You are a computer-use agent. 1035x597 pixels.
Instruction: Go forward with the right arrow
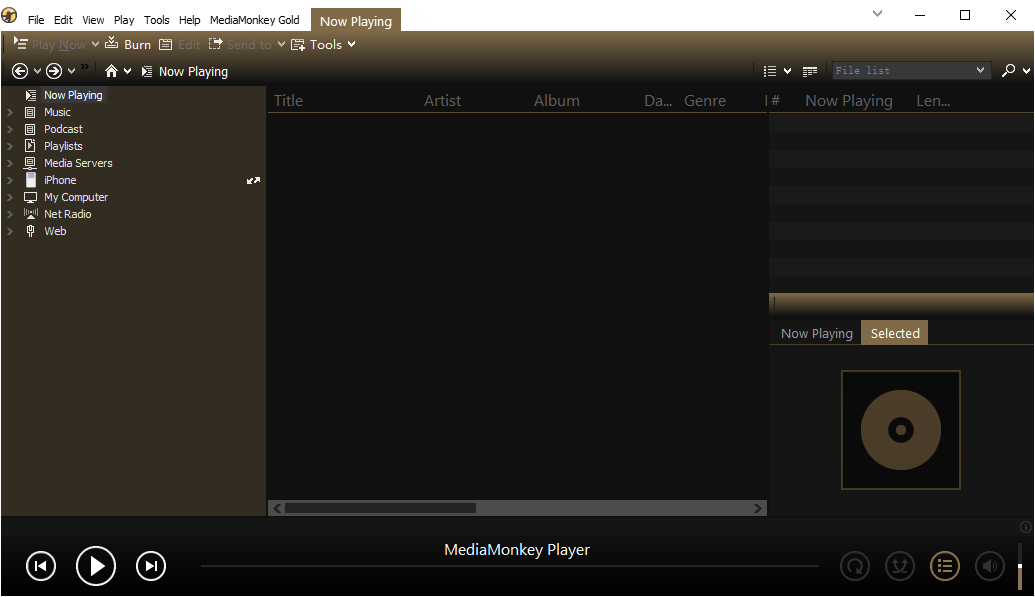point(54,71)
